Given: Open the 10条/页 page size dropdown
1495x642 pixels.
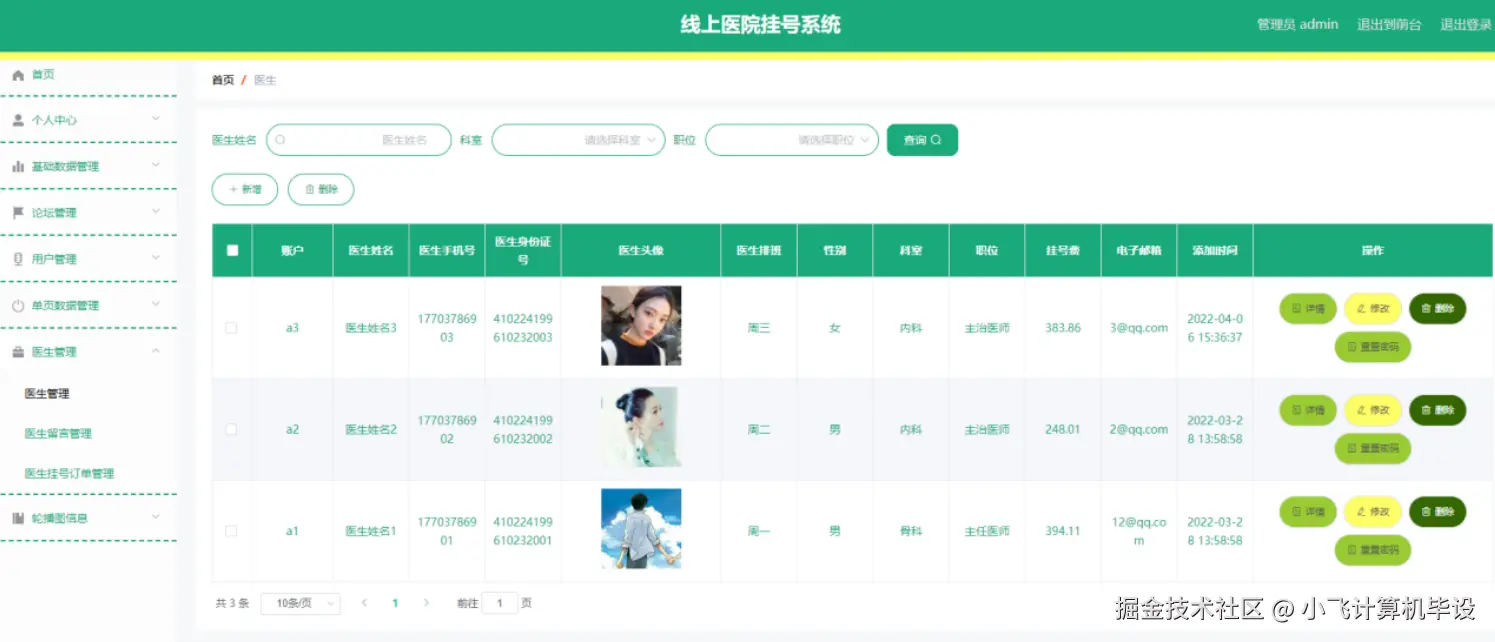Looking at the screenshot, I should coord(300,603).
